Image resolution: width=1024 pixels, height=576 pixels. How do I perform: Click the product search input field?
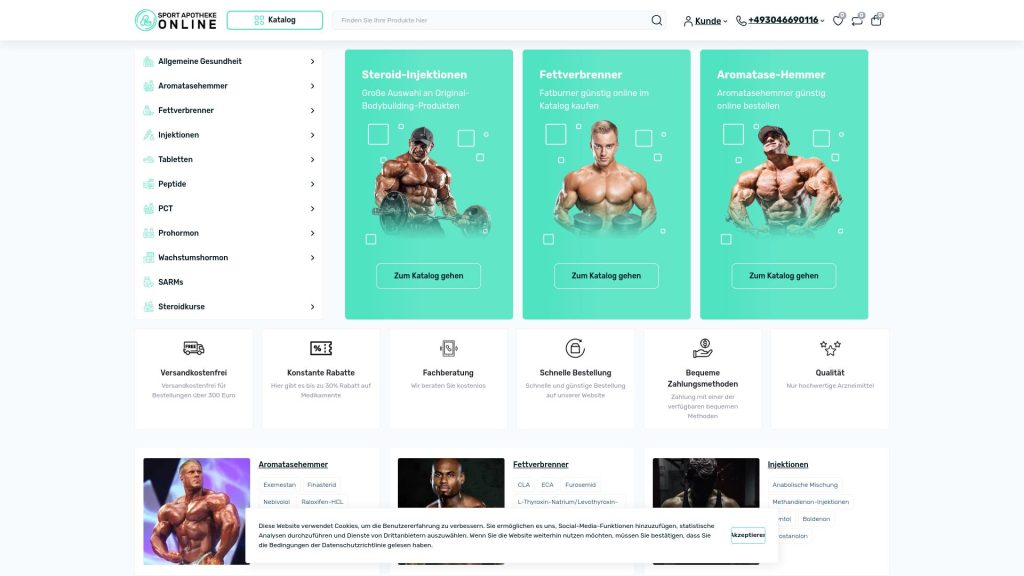point(493,20)
